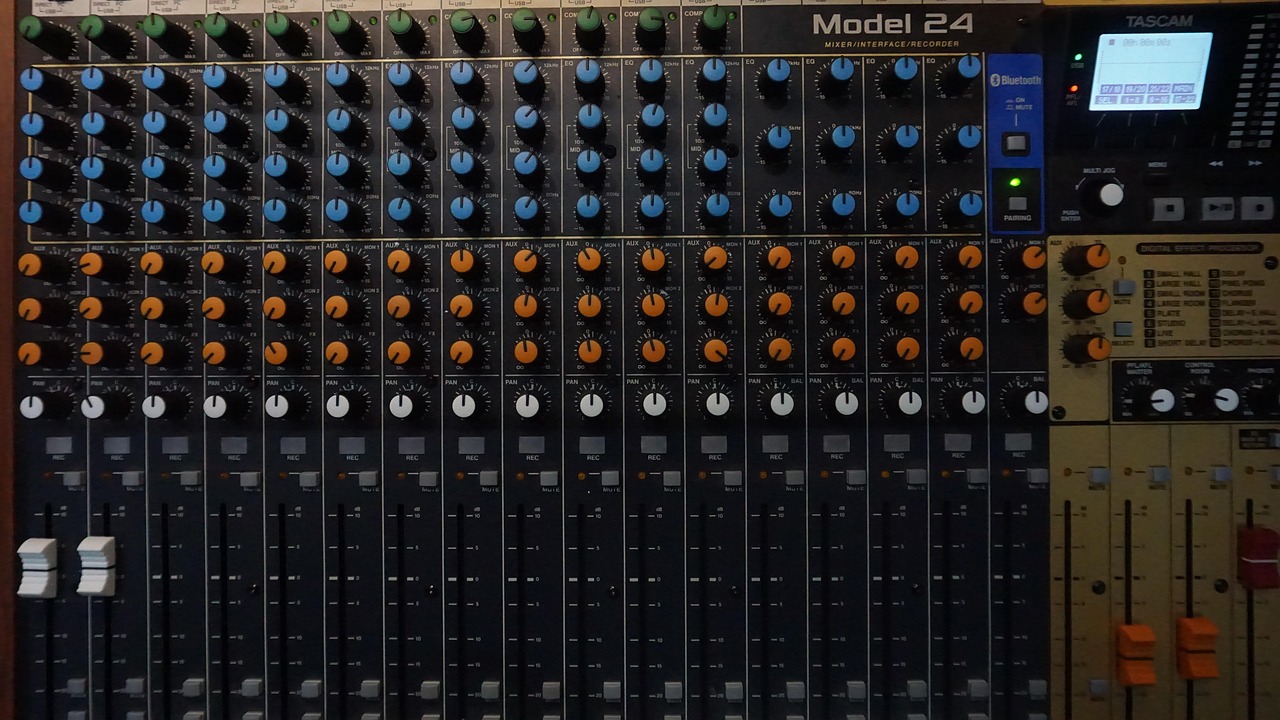1280x720 pixels.
Task: Click the channel 10 white PAN knob
Action: 591,406
